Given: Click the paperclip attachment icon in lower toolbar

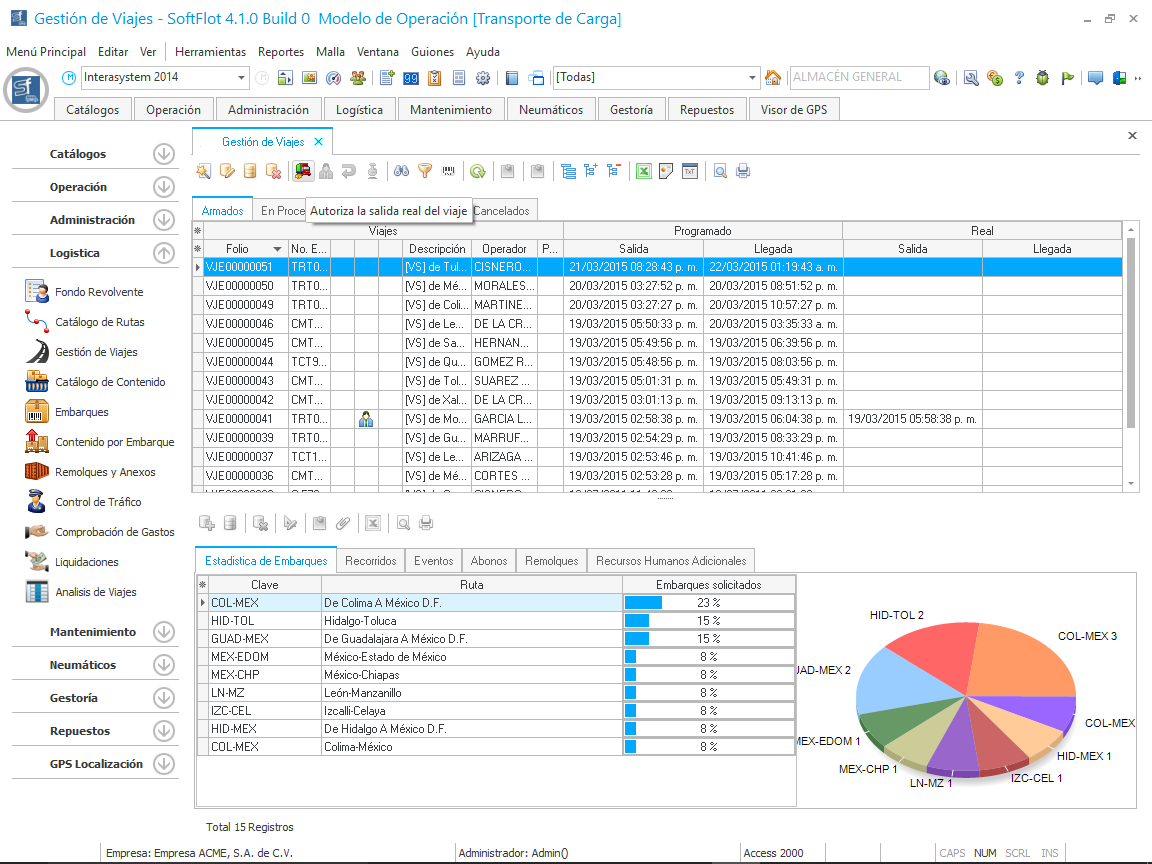Looking at the screenshot, I should pyautogui.click(x=343, y=522).
